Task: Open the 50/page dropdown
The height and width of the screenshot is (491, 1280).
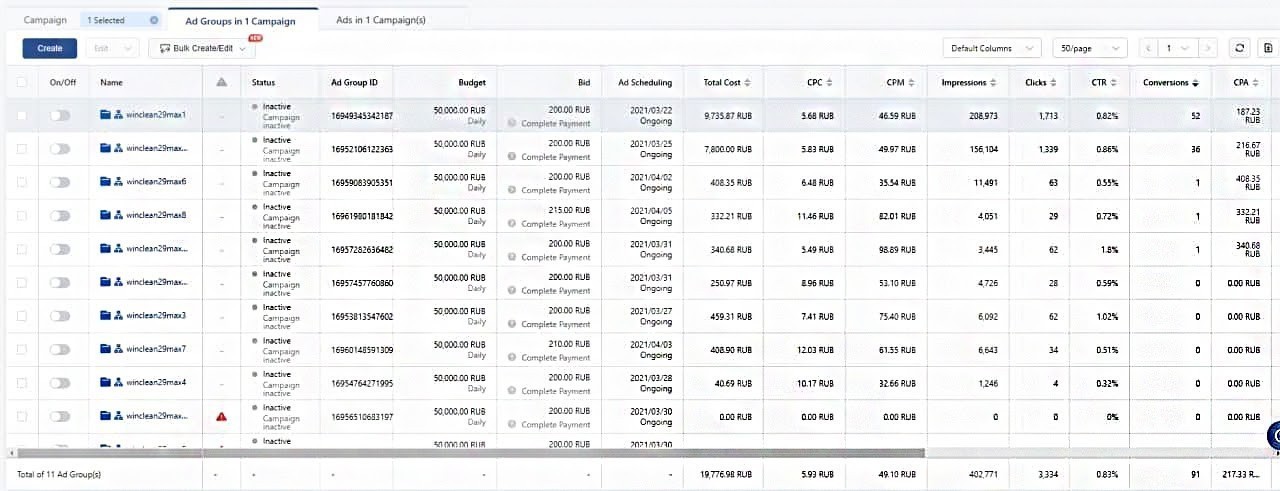Action: pos(1090,48)
